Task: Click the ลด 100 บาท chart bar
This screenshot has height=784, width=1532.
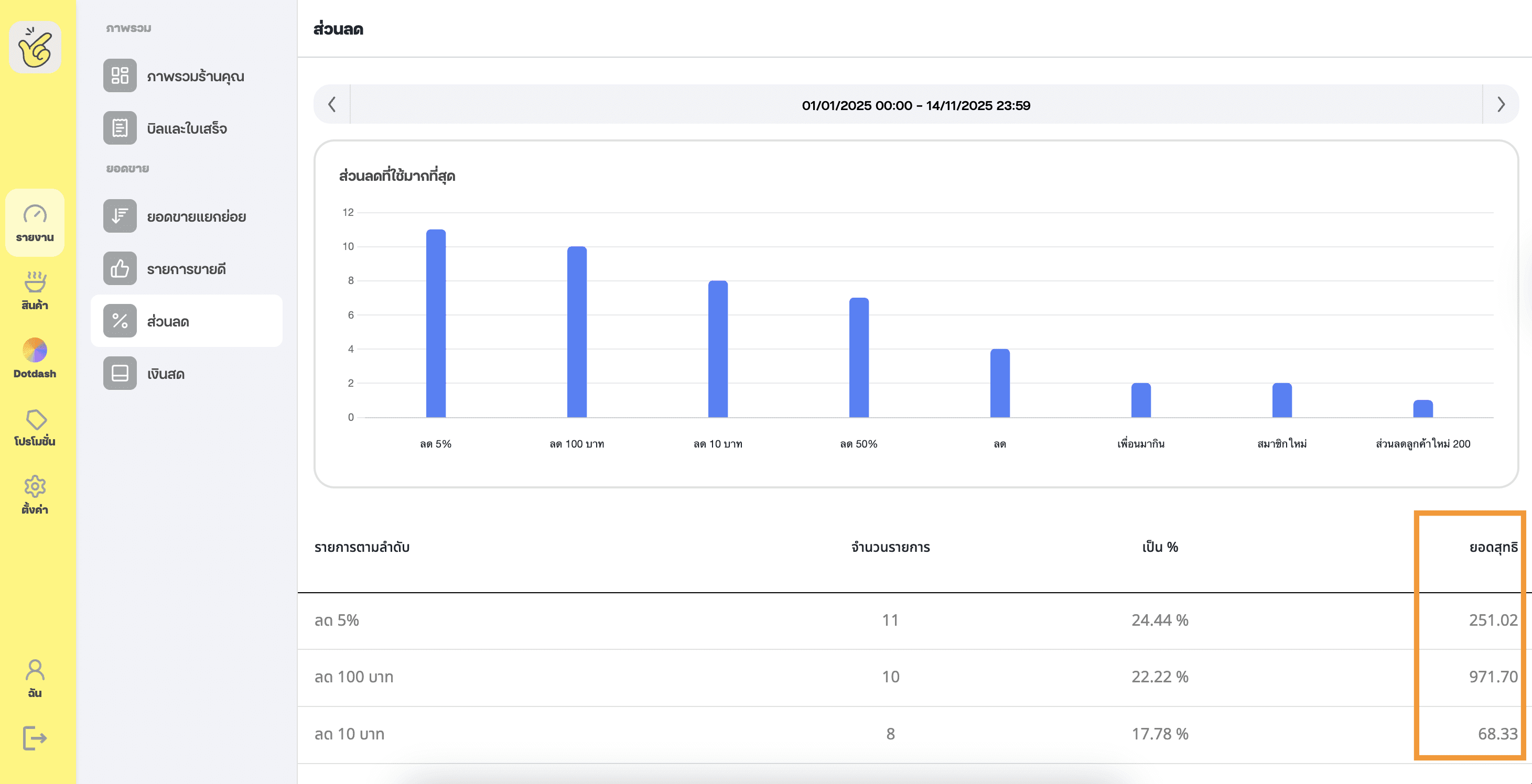Action: 577,332
